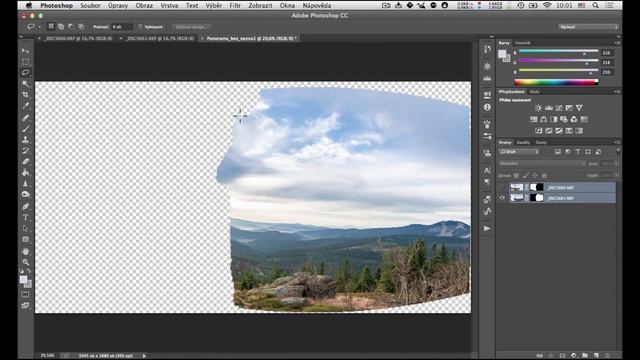
Task: Toggle Intersect with Selection mode
Action: (x=81, y=27)
